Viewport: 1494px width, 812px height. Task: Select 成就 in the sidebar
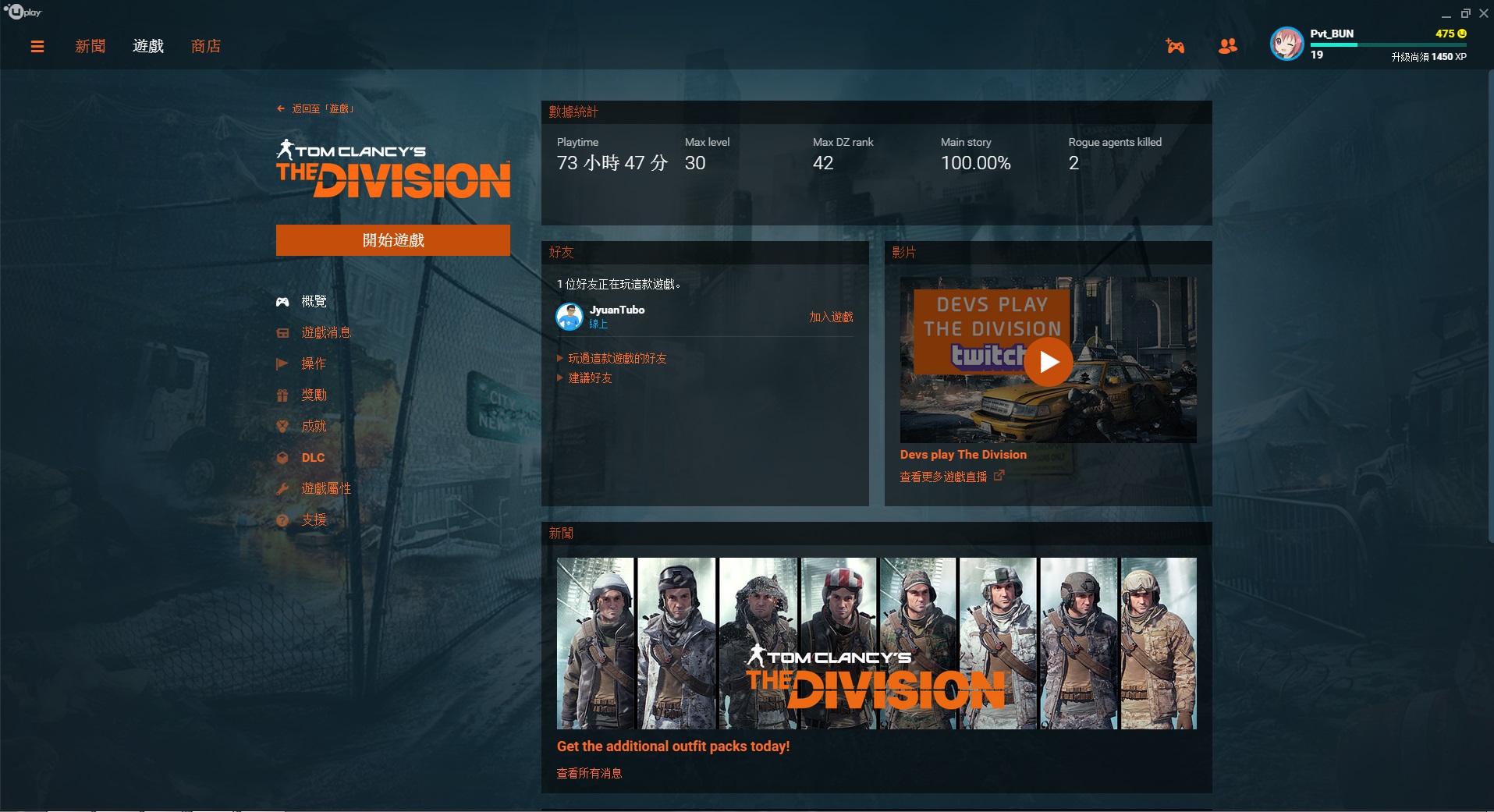click(x=314, y=427)
